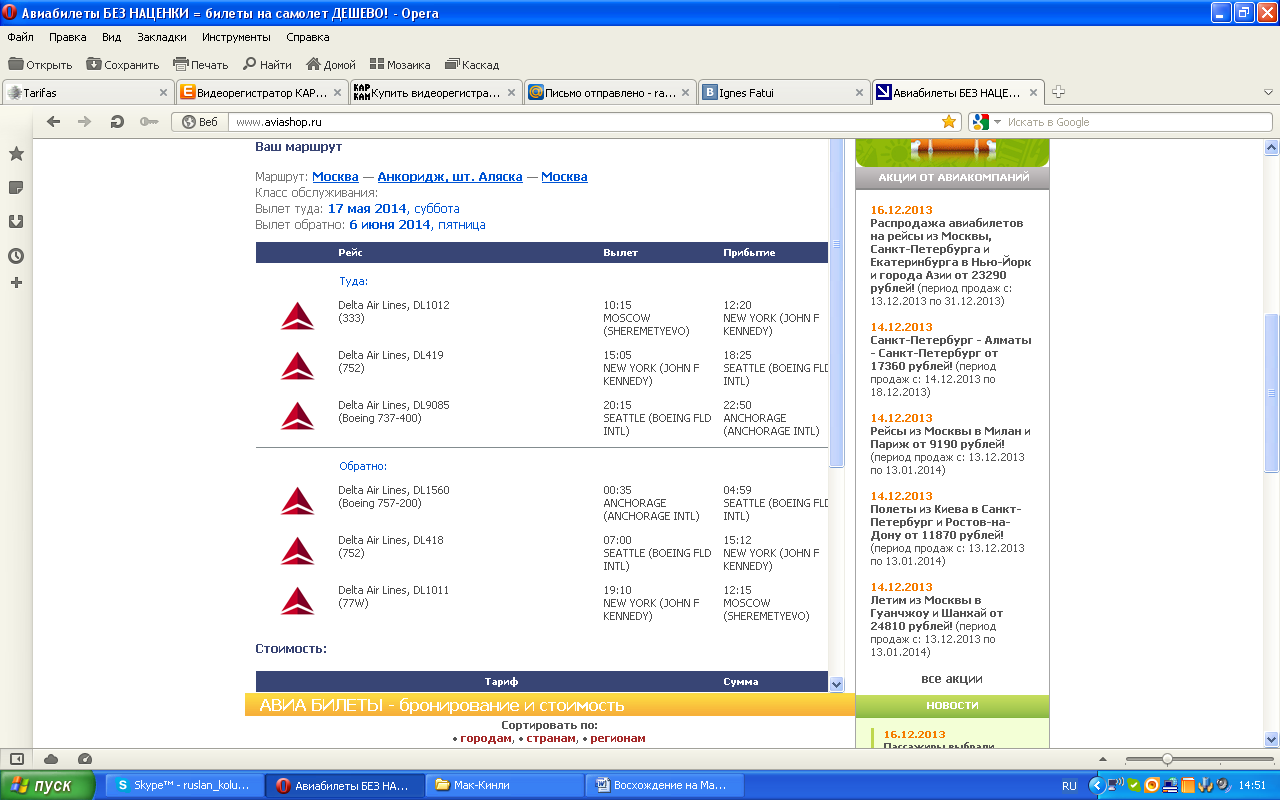Screen dimensions: 1280x800
Task: Sort by регионам link
Action: (x=618, y=739)
